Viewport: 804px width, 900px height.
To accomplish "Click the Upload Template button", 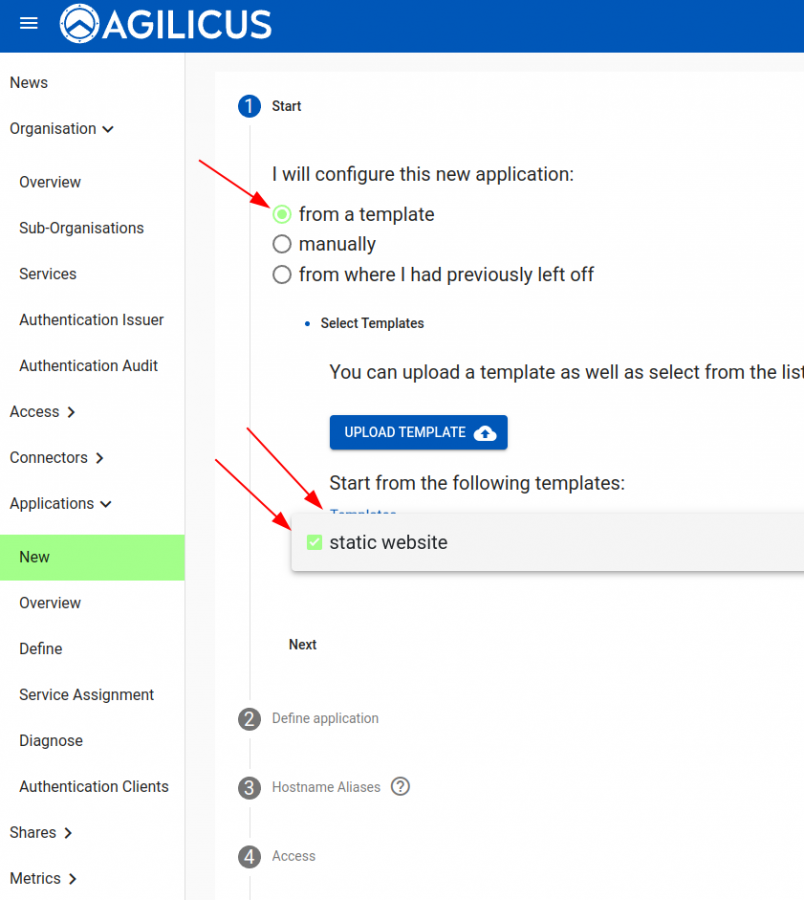I will click(x=418, y=432).
